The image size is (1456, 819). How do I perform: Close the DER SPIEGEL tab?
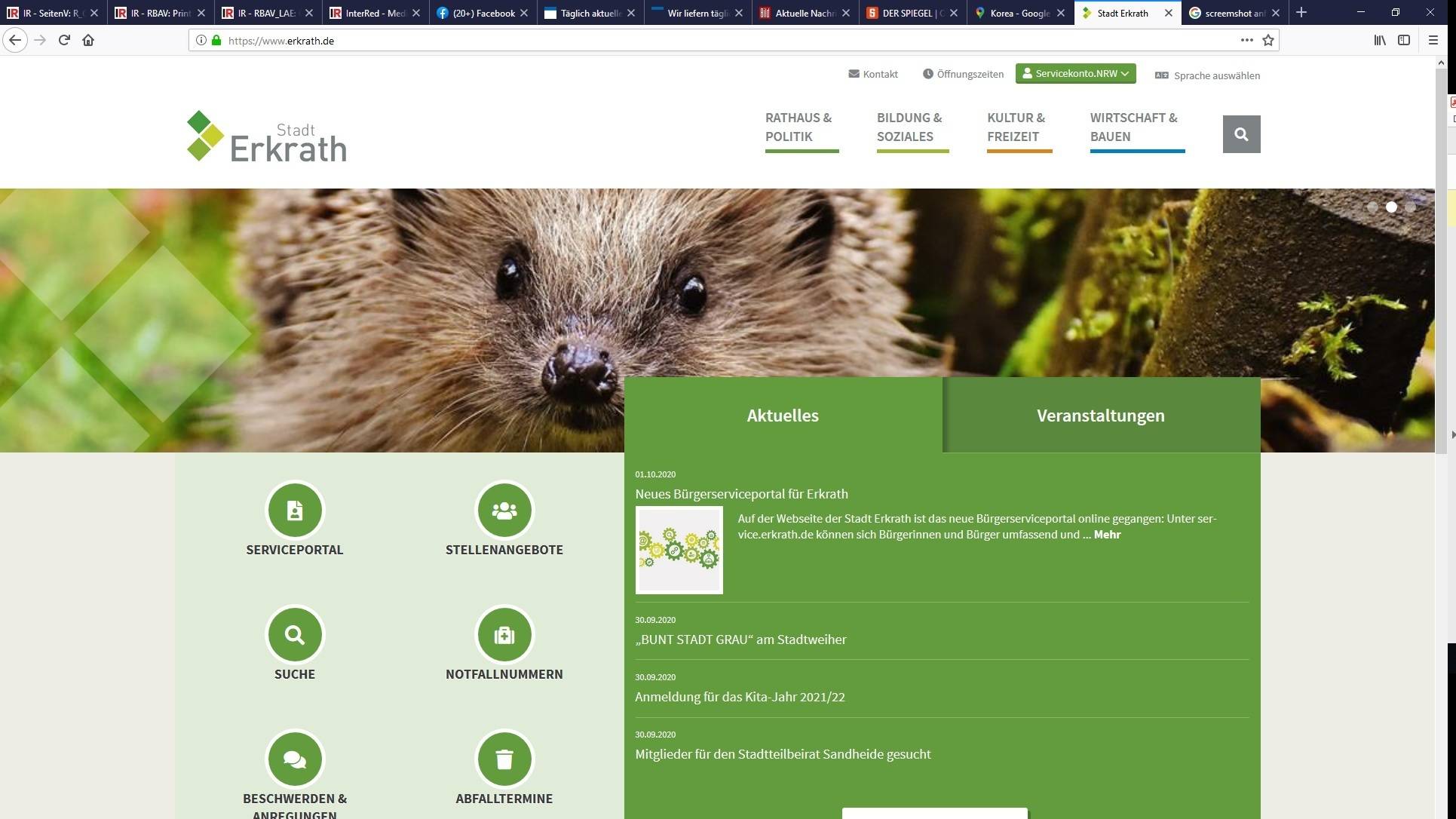954,13
